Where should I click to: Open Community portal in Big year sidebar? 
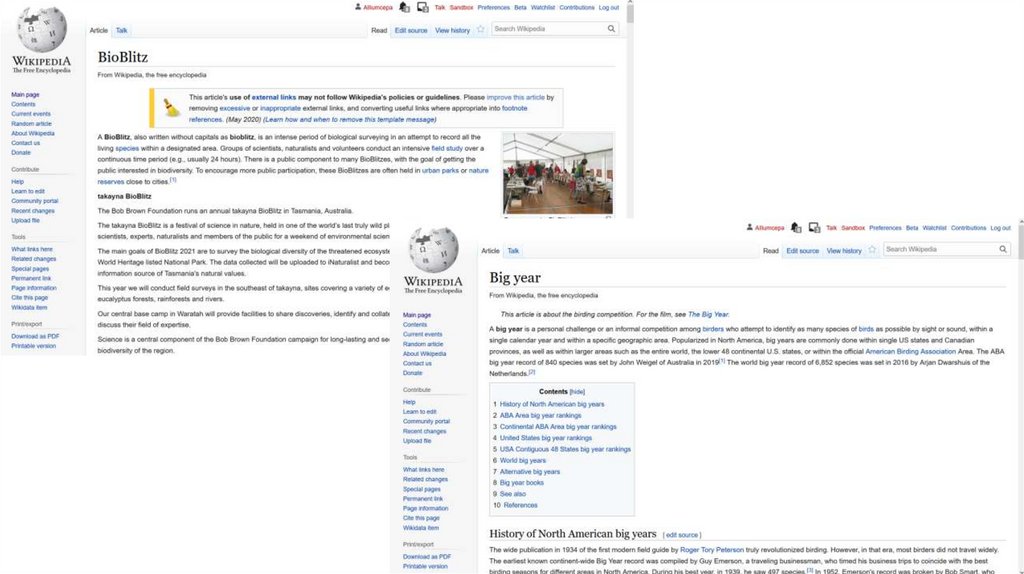click(426, 421)
